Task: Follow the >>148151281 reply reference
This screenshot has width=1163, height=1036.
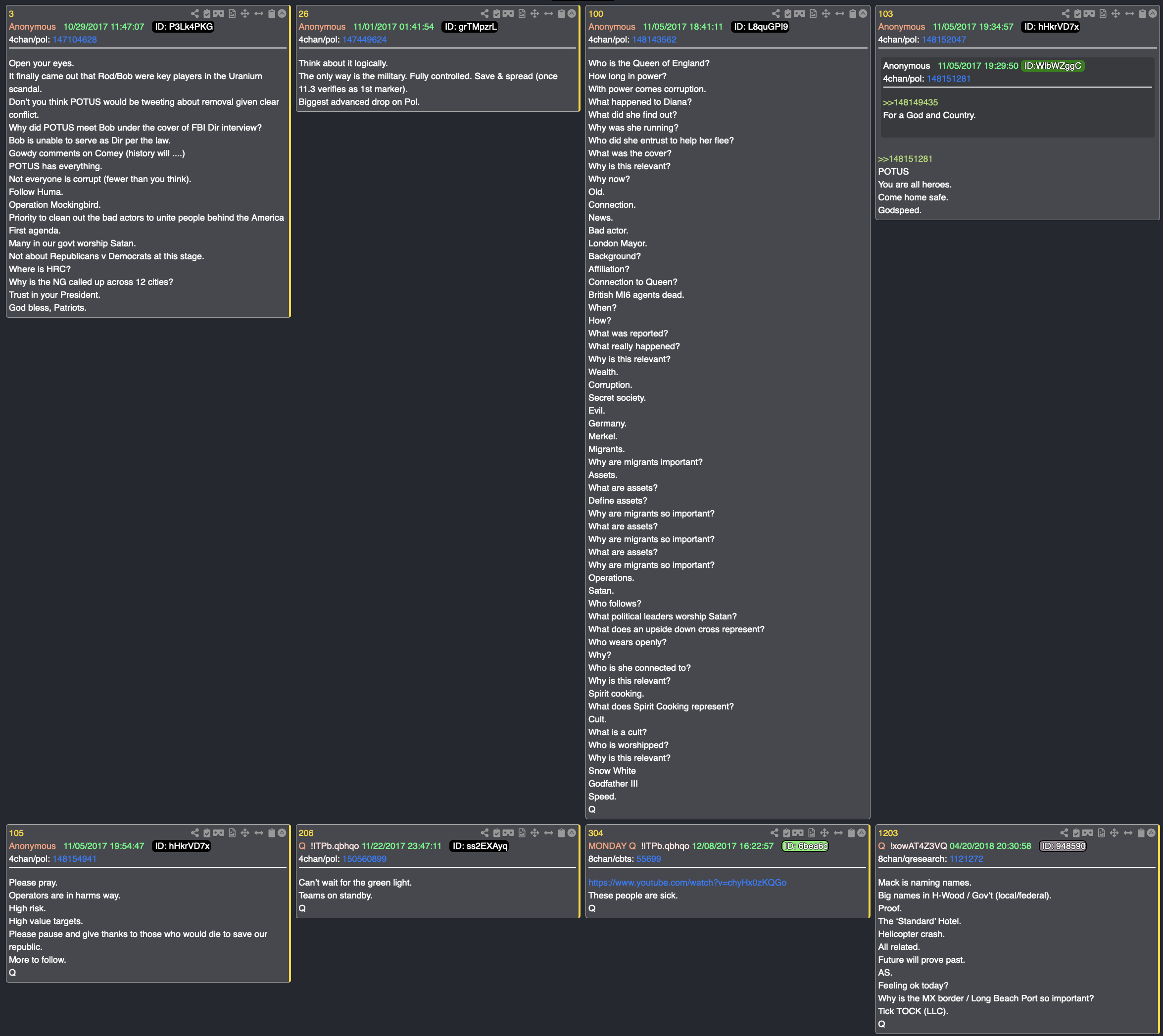Action: coord(905,159)
